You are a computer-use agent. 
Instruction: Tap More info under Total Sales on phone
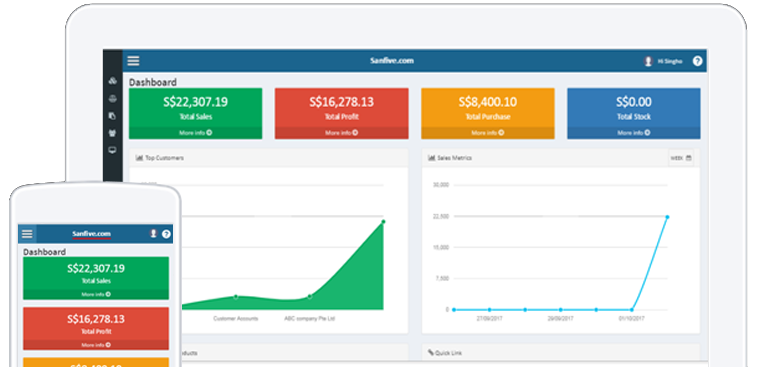[x=96, y=294]
